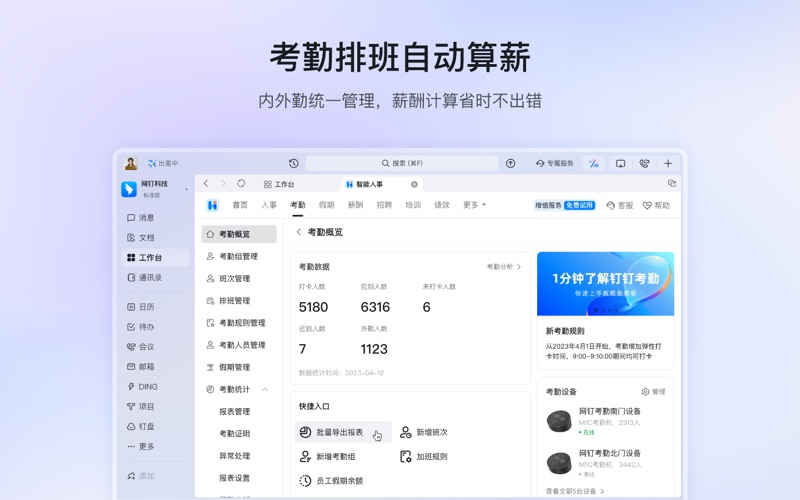Image resolution: width=800 pixels, height=500 pixels.
Task: Open 假期管理 in the side menu
Action: 239,367
